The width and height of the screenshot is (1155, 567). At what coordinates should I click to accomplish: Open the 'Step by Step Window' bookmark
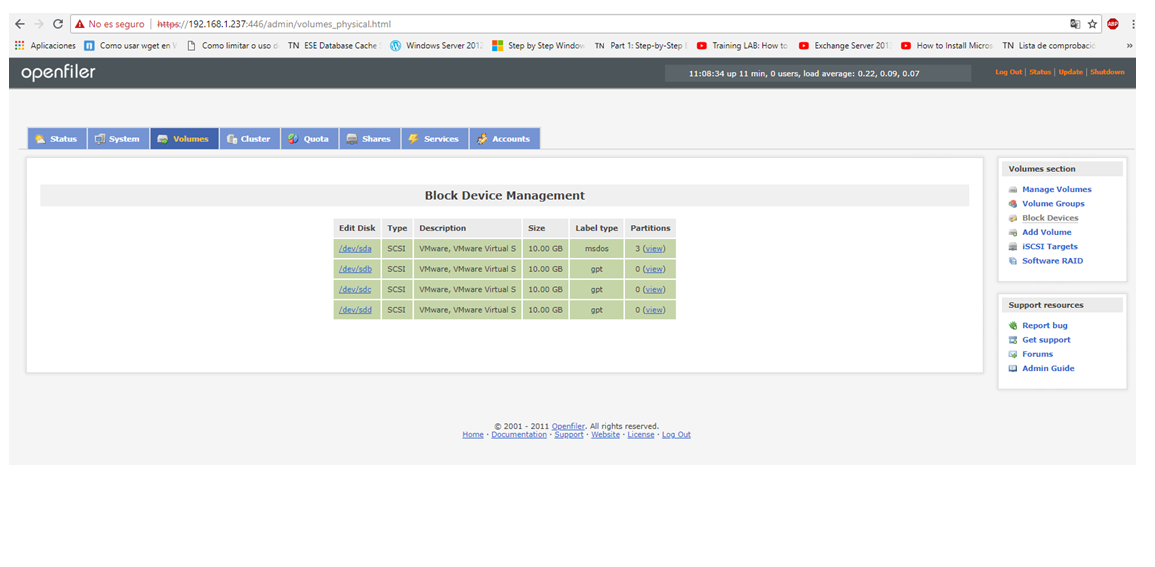[539, 45]
